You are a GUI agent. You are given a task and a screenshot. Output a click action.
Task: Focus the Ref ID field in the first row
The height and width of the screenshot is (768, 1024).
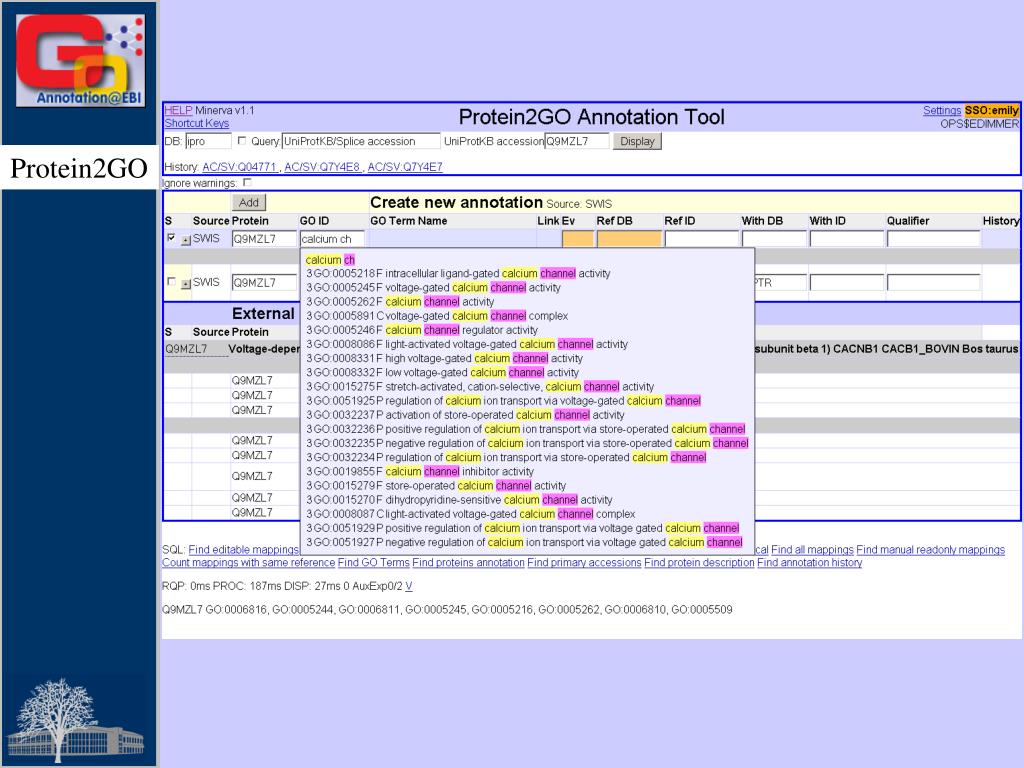(701, 239)
